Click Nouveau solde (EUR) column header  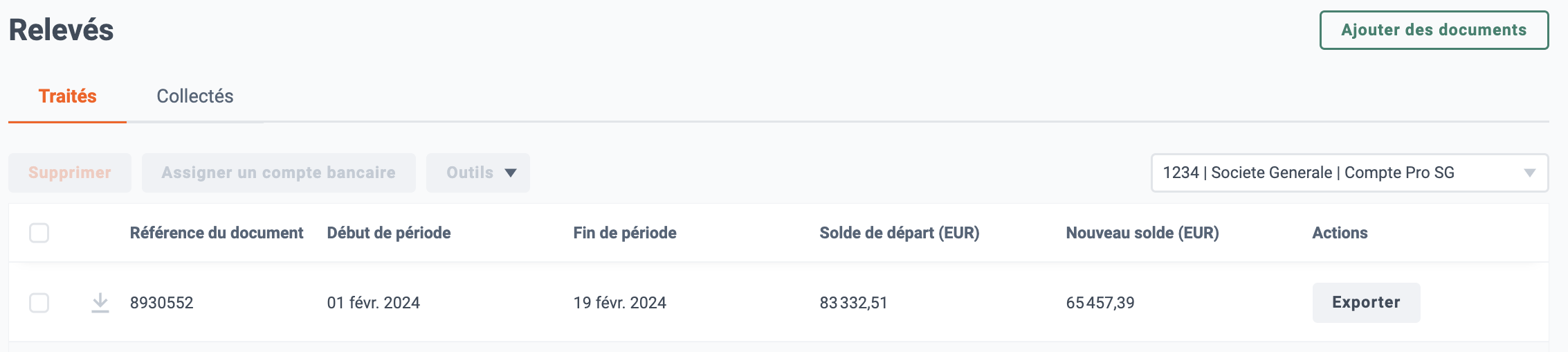[x=1142, y=233]
